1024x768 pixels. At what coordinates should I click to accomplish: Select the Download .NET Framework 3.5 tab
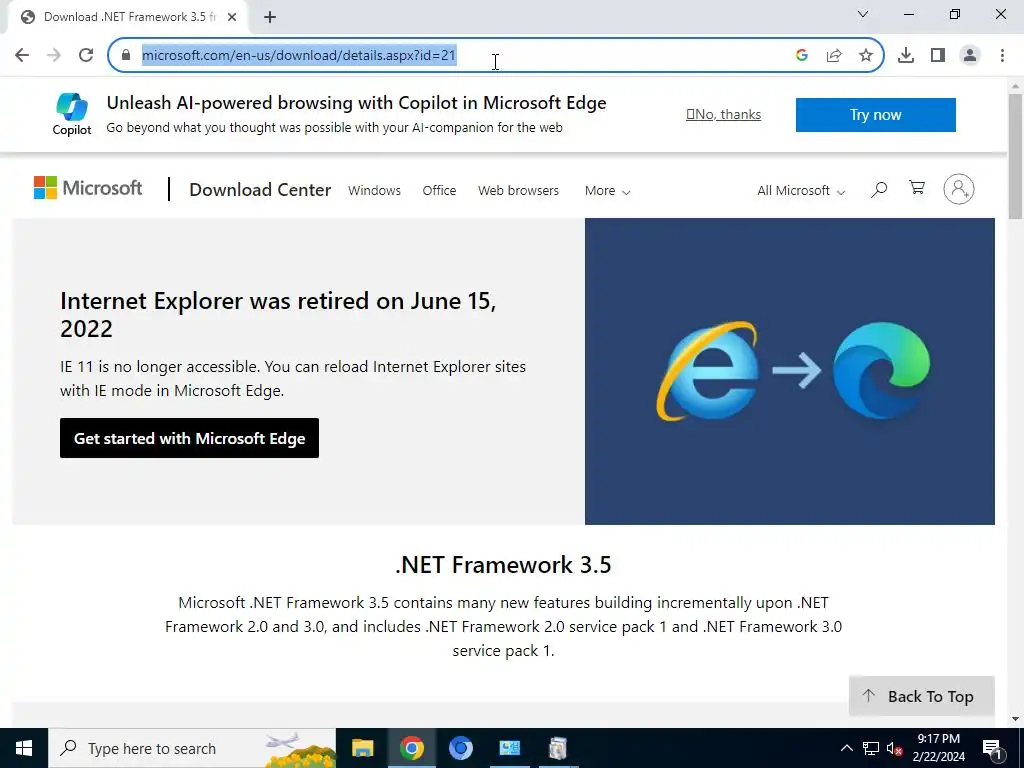[128, 17]
